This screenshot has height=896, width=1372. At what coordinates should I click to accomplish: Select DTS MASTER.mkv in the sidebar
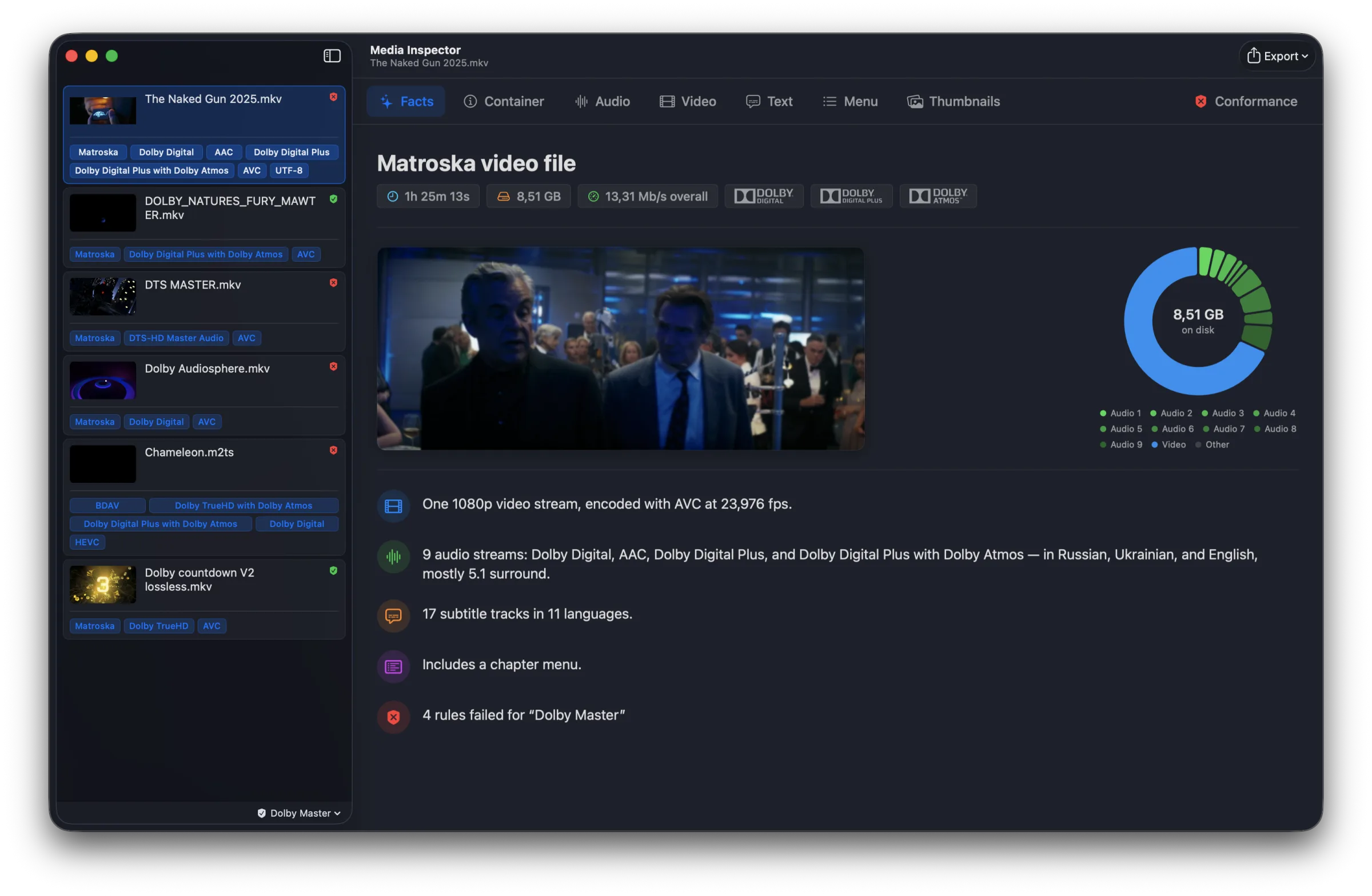pyautogui.click(x=204, y=311)
